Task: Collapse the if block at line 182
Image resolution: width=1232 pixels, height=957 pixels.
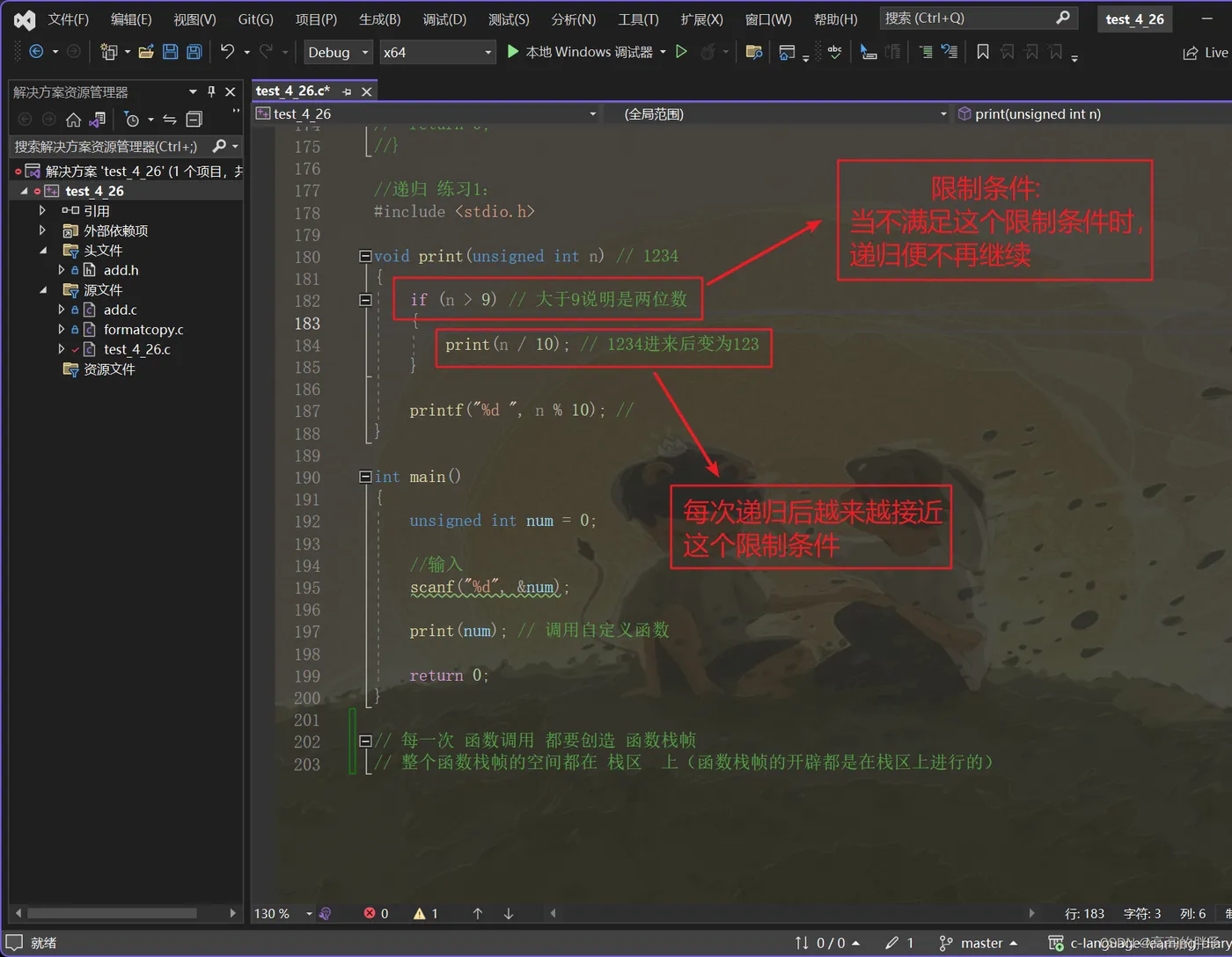Action: pyautogui.click(x=365, y=300)
